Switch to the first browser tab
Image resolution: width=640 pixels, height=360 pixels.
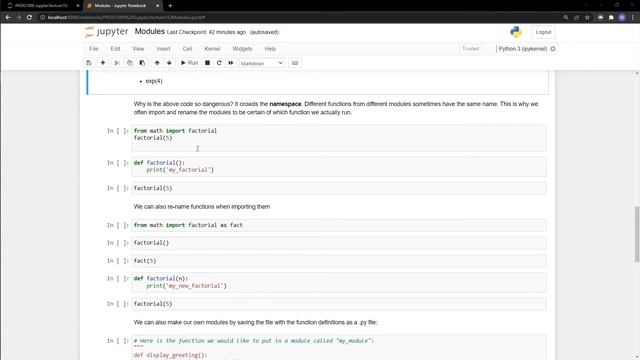coord(41,6)
